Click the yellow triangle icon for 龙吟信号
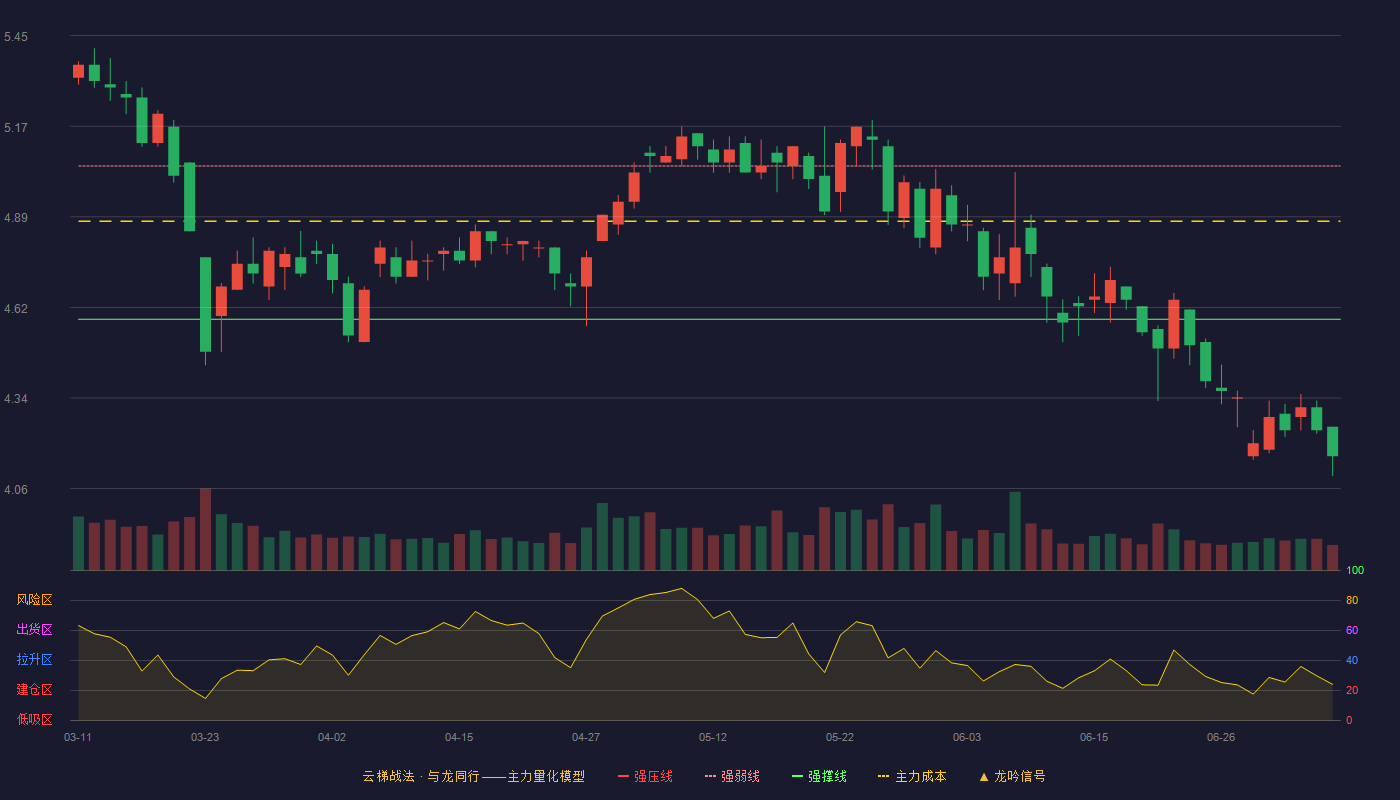 click(983, 776)
